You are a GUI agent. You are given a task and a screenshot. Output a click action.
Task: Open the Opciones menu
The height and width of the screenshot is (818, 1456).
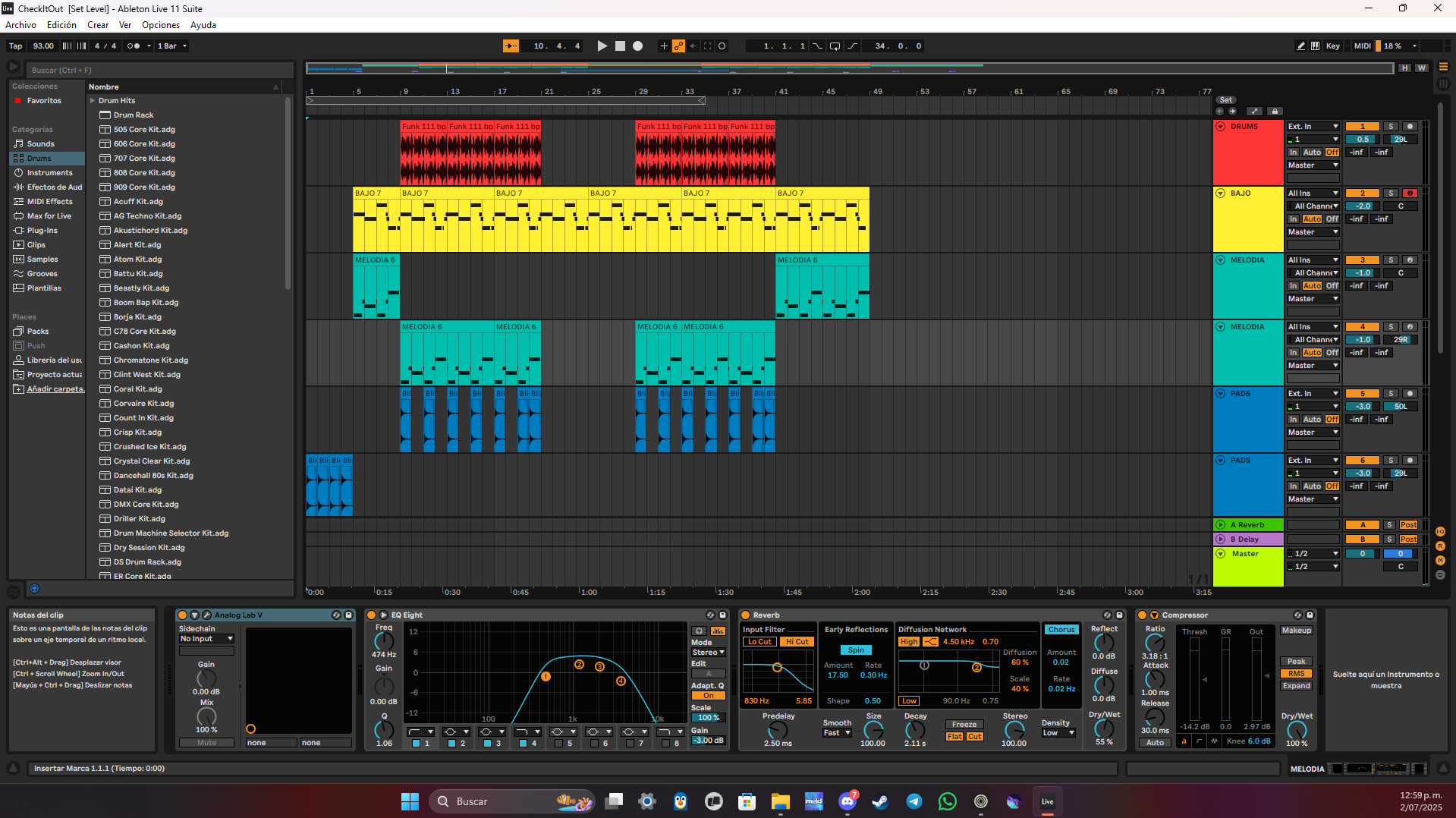(x=161, y=25)
